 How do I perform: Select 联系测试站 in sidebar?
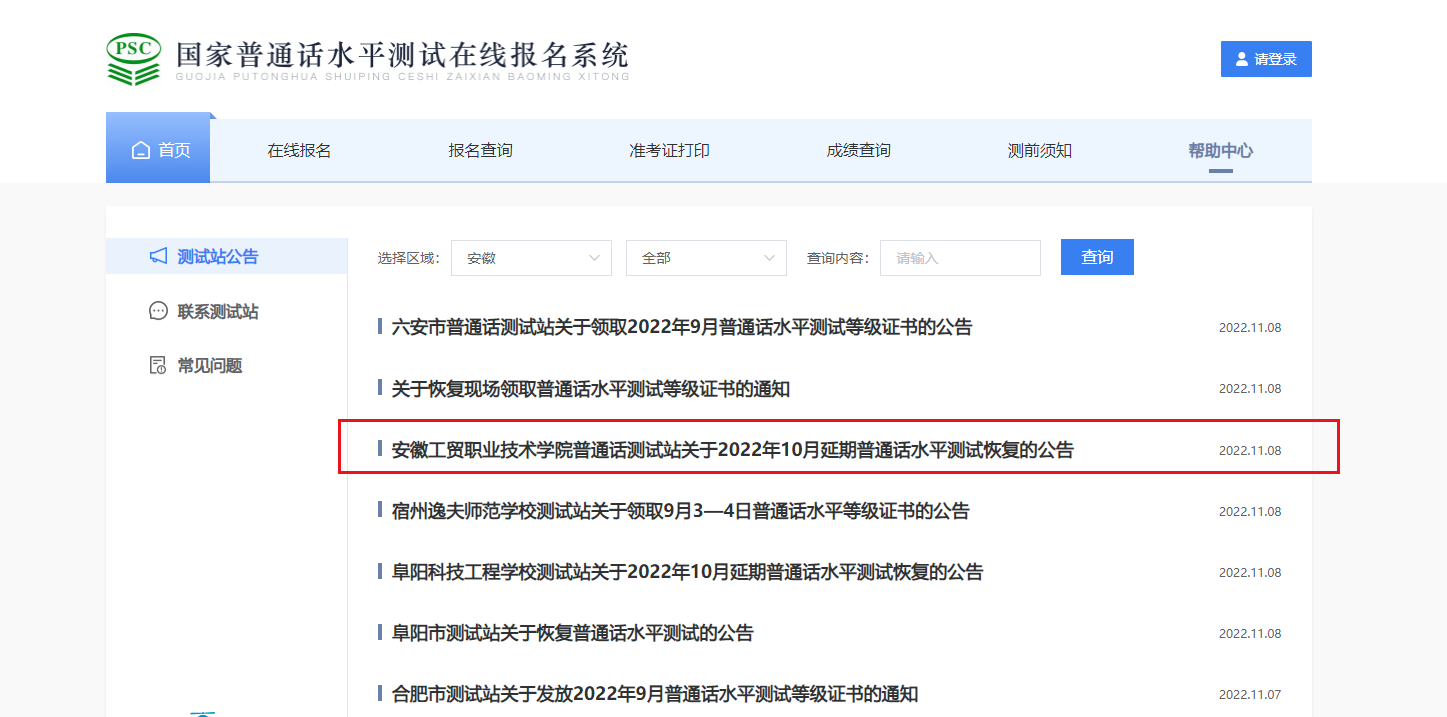218,312
